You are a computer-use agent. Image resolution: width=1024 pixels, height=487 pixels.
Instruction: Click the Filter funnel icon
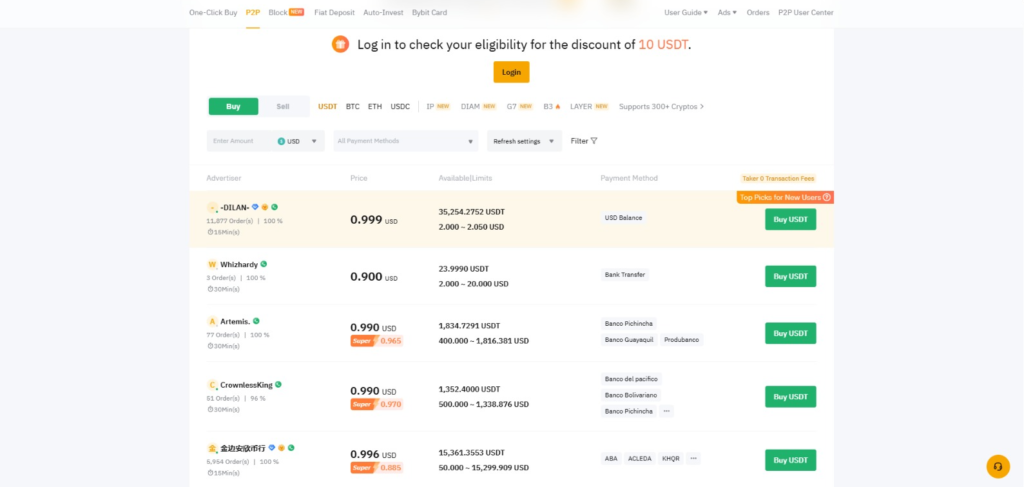click(594, 140)
